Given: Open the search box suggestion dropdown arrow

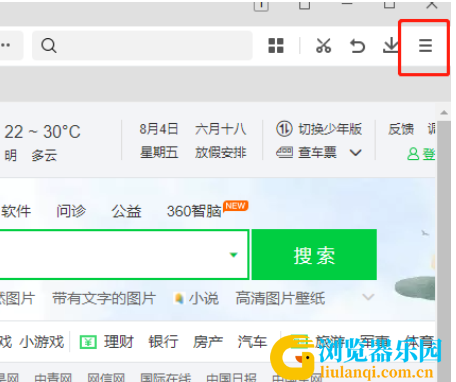Looking at the screenshot, I should click(x=234, y=255).
